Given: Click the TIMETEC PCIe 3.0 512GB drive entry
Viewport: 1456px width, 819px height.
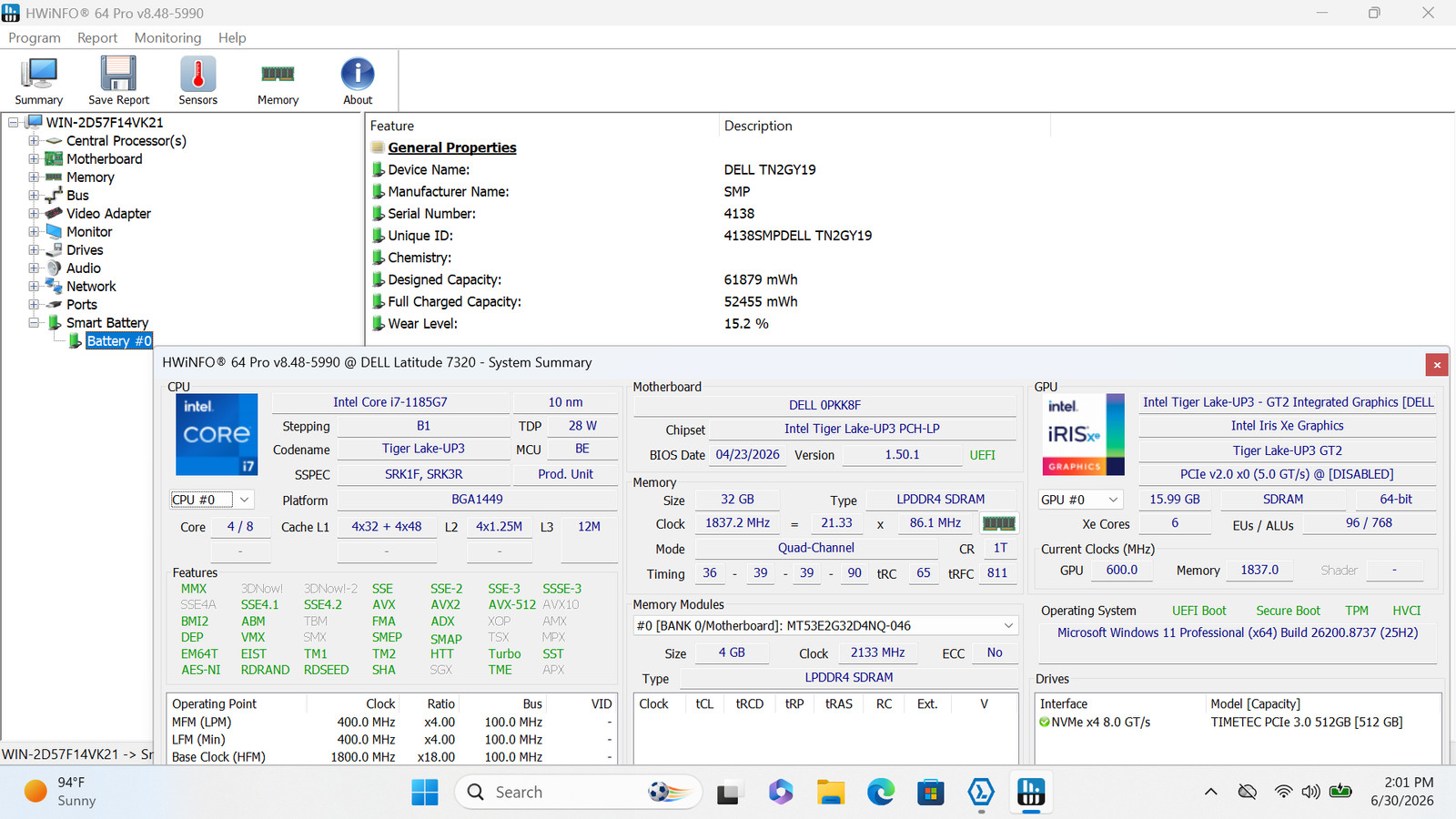Looking at the screenshot, I should (1306, 723).
